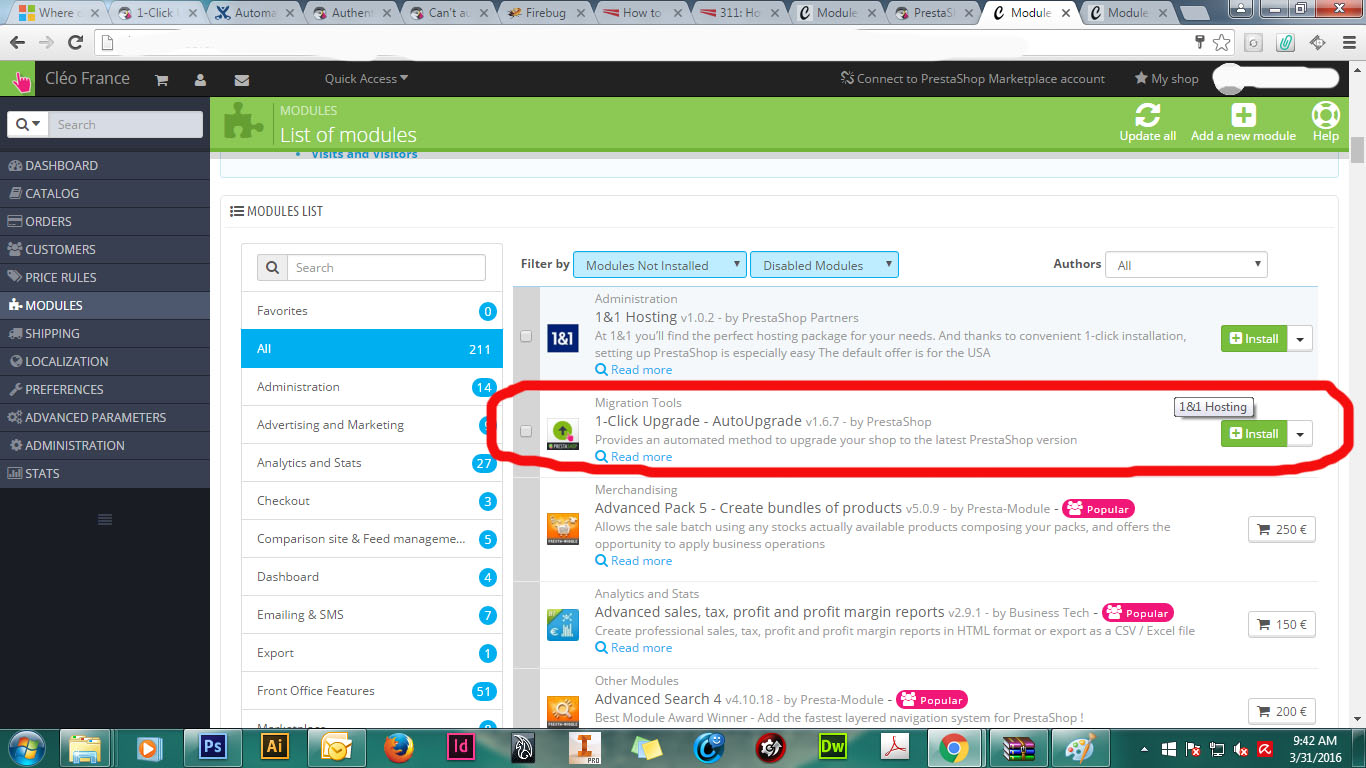Open Customers in the sidebar

click(x=105, y=249)
